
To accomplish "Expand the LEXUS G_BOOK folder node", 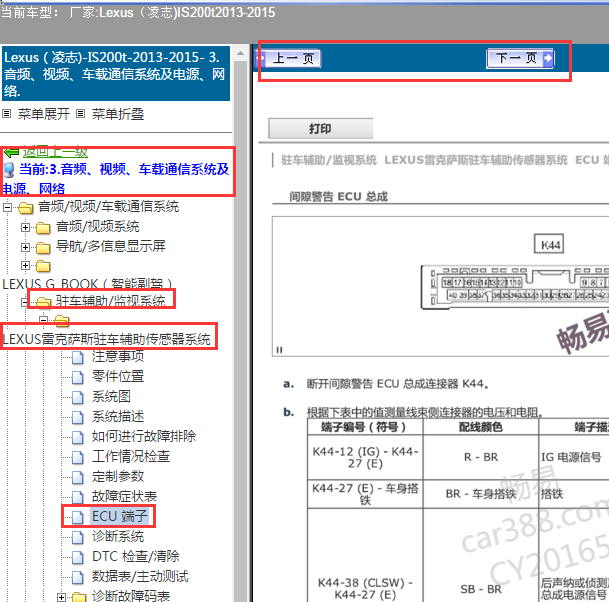I will click(25, 266).
